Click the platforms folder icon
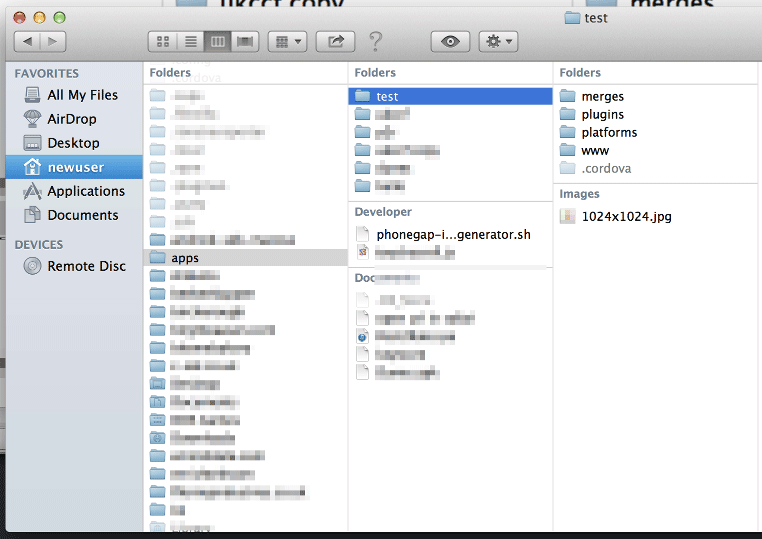Viewport: 762px width, 539px height. pos(567,131)
